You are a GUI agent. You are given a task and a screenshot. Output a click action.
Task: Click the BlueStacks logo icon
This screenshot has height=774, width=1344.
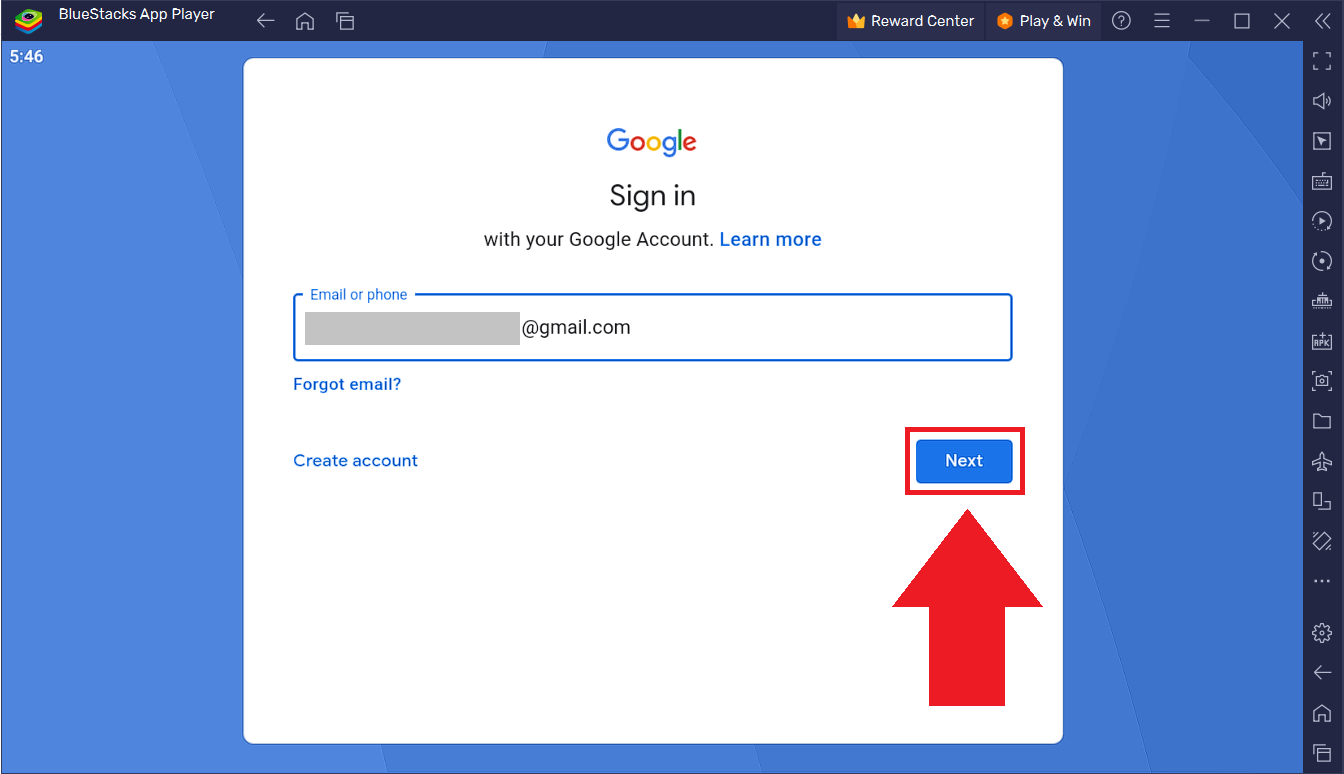29,21
